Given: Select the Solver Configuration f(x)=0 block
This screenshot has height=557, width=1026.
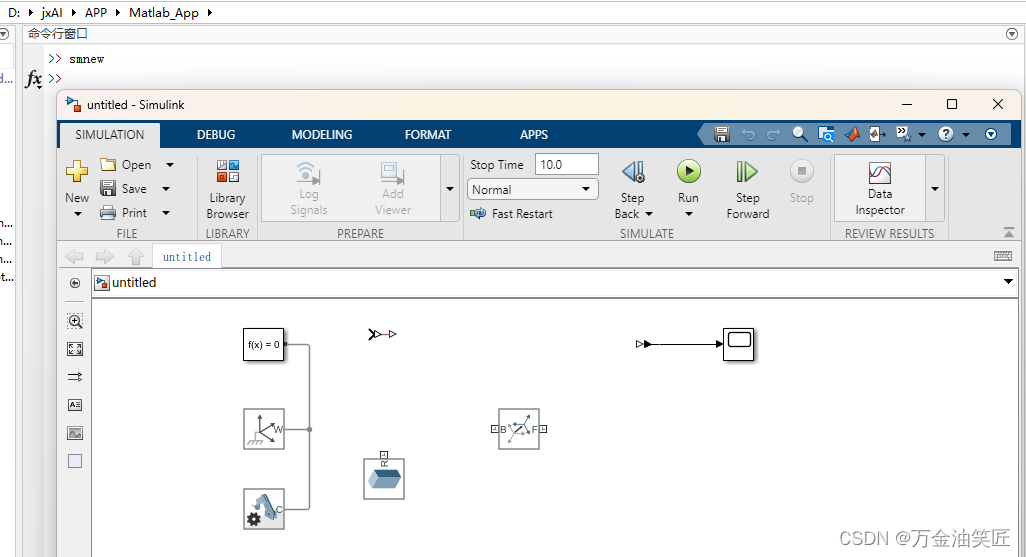Looking at the screenshot, I should [x=264, y=344].
